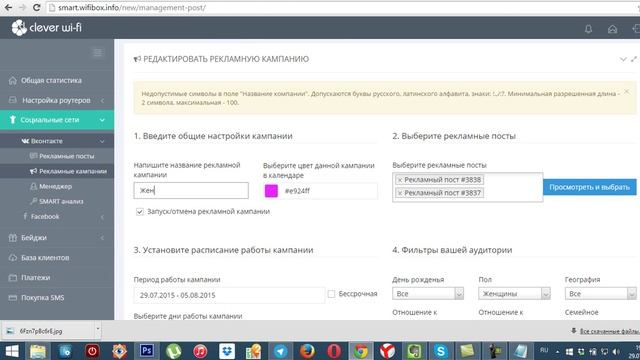Click the volume icon in system tray

pos(616,351)
